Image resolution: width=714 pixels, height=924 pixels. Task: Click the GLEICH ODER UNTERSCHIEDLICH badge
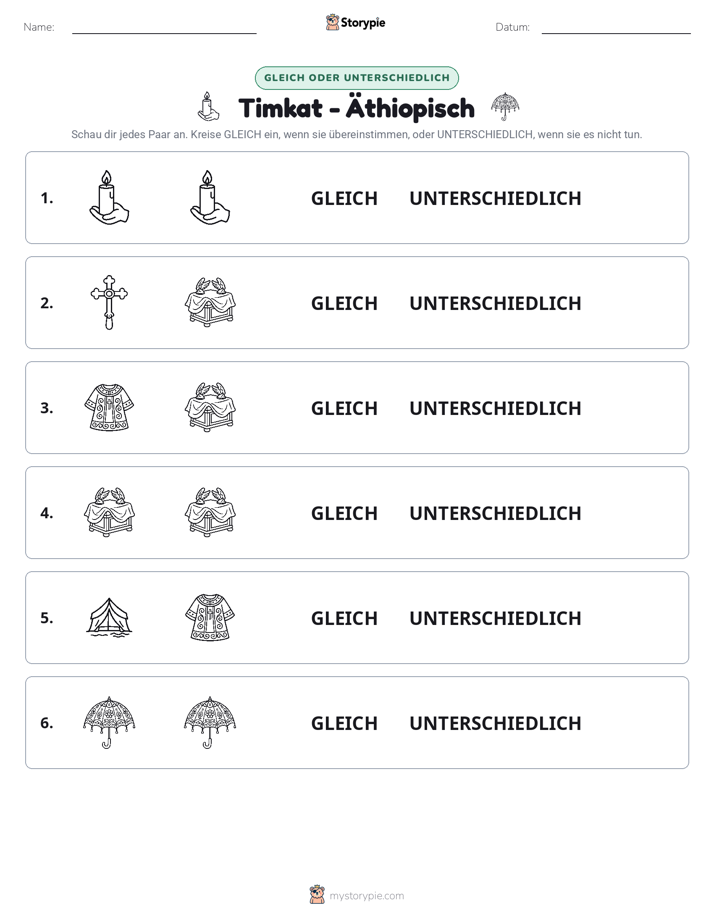coord(356,78)
